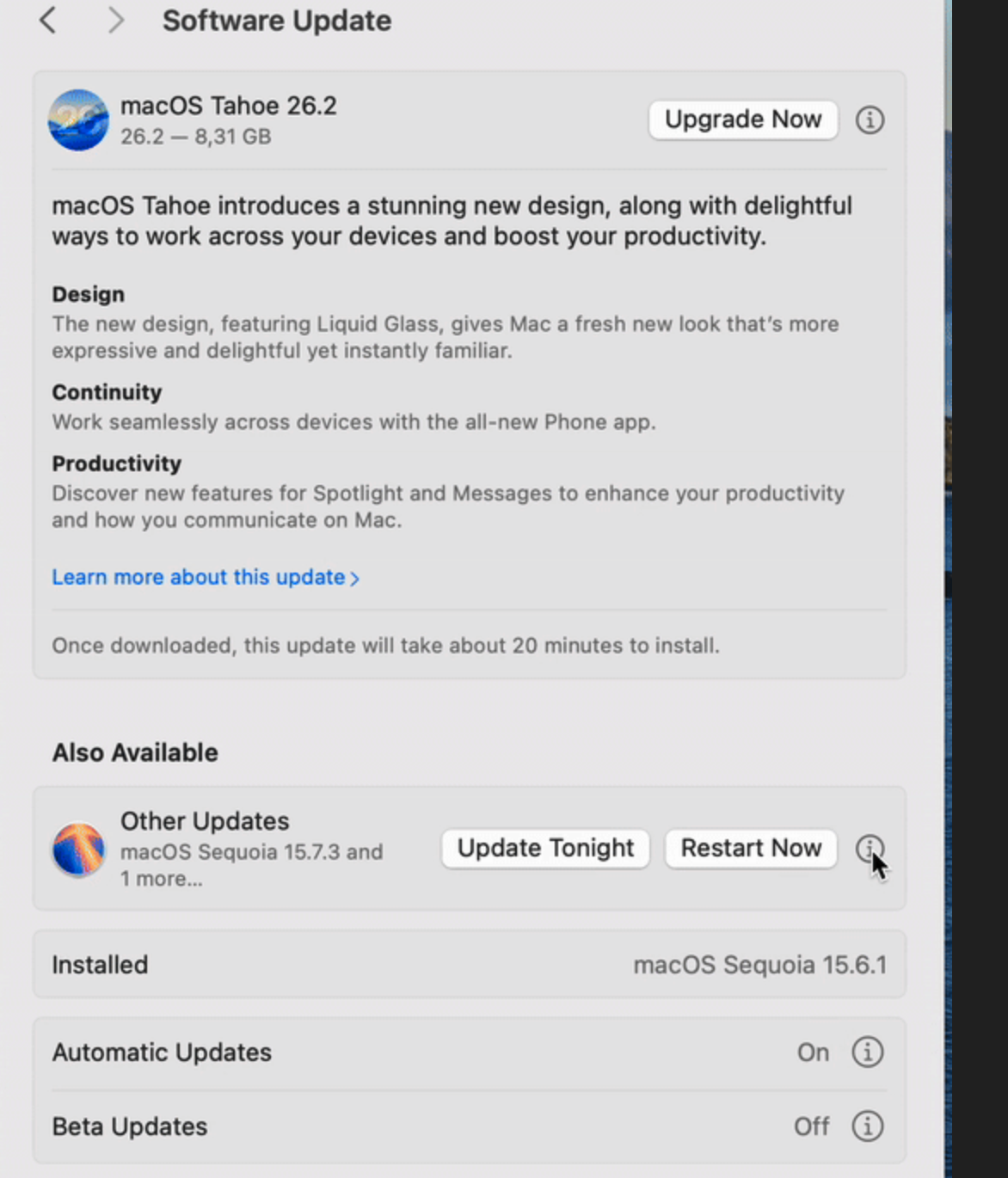Click the Design section heading
This screenshot has height=1178, width=1008.
pyautogui.click(x=88, y=294)
